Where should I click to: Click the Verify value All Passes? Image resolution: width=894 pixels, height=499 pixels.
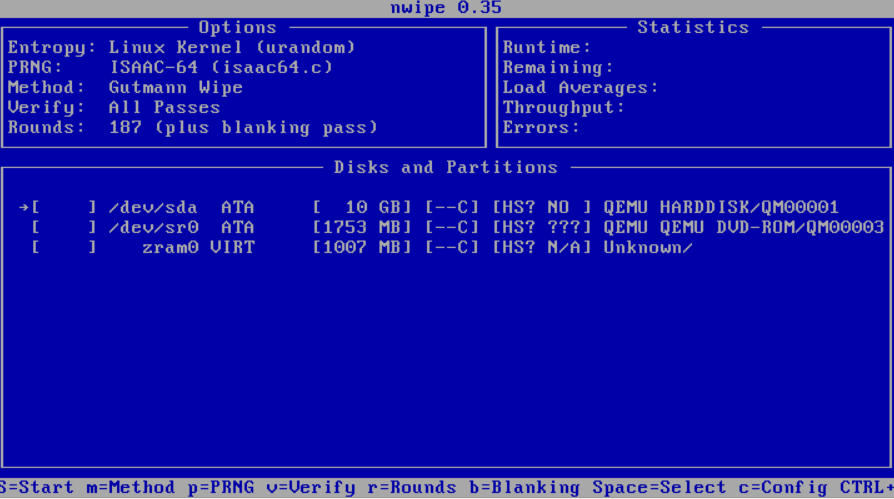click(x=164, y=107)
